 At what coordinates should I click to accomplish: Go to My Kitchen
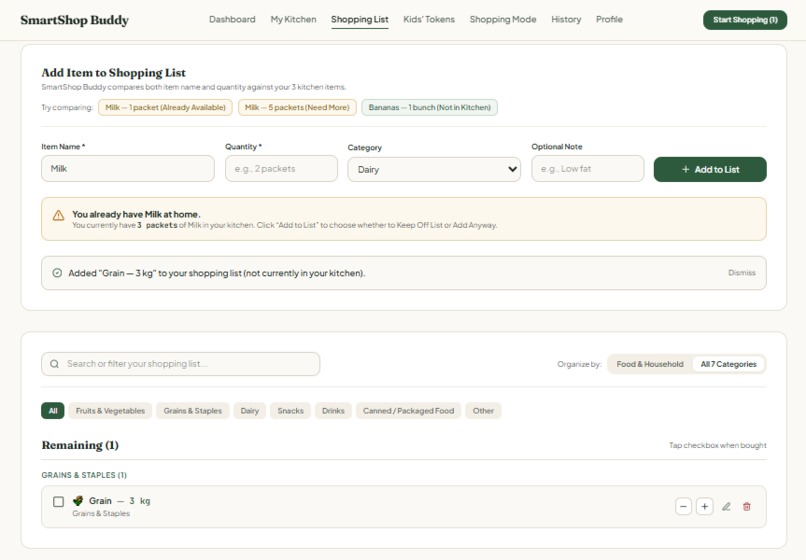click(x=293, y=20)
